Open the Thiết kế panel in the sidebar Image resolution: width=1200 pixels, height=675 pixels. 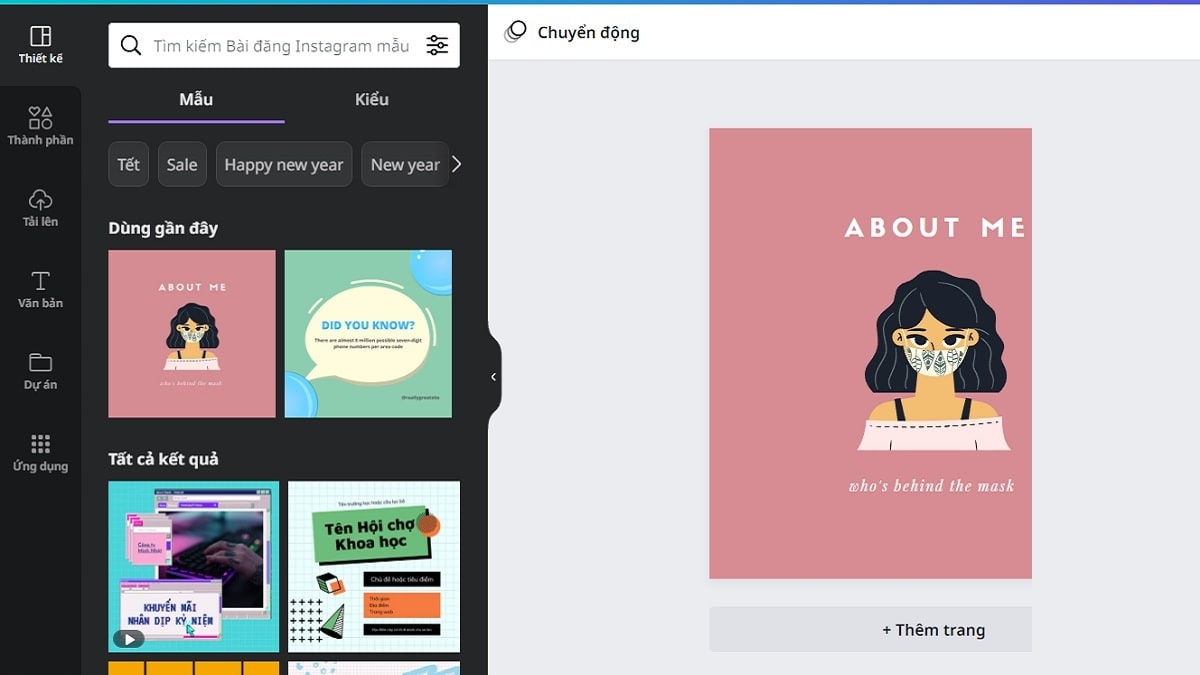(40, 44)
